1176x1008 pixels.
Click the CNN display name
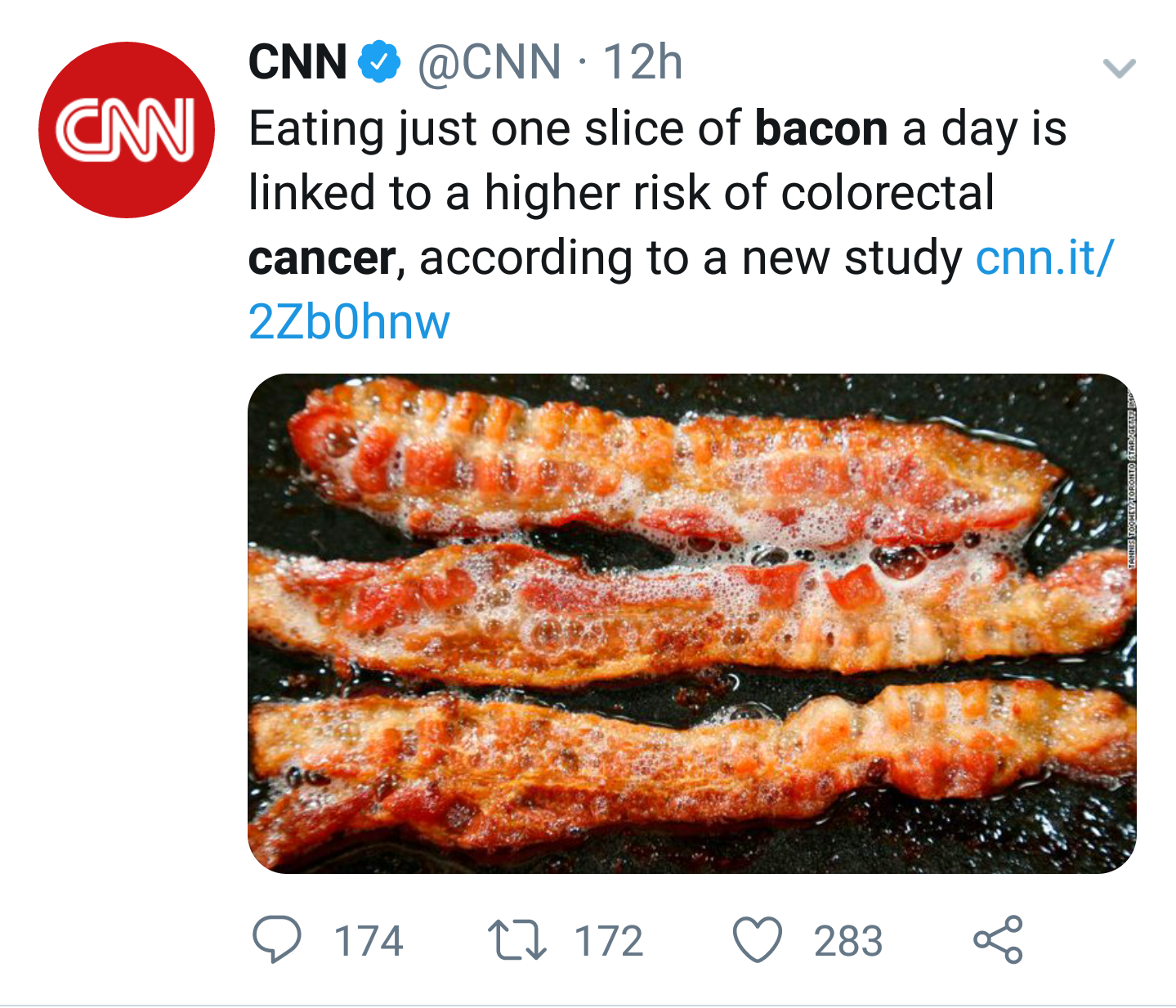pos(297,62)
